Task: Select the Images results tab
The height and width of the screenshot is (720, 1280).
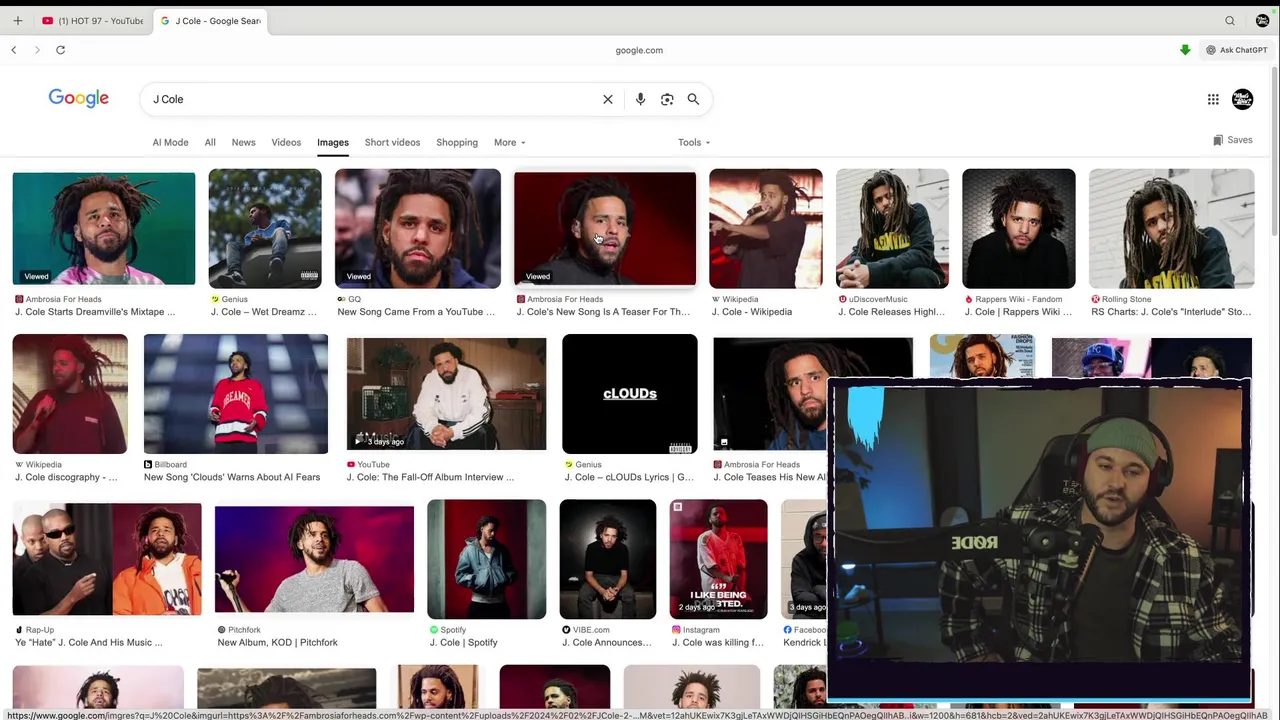Action: click(x=333, y=142)
